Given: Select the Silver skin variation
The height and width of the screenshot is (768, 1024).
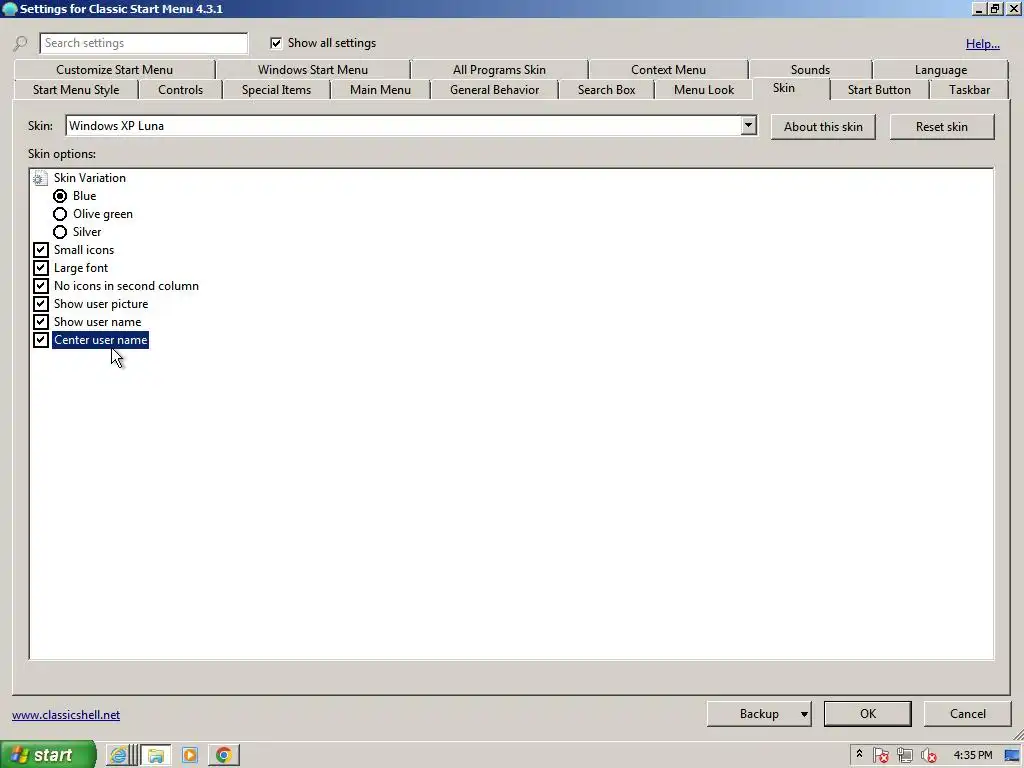Looking at the screenshot, I should pyautogui.click(x=60, y=232).
